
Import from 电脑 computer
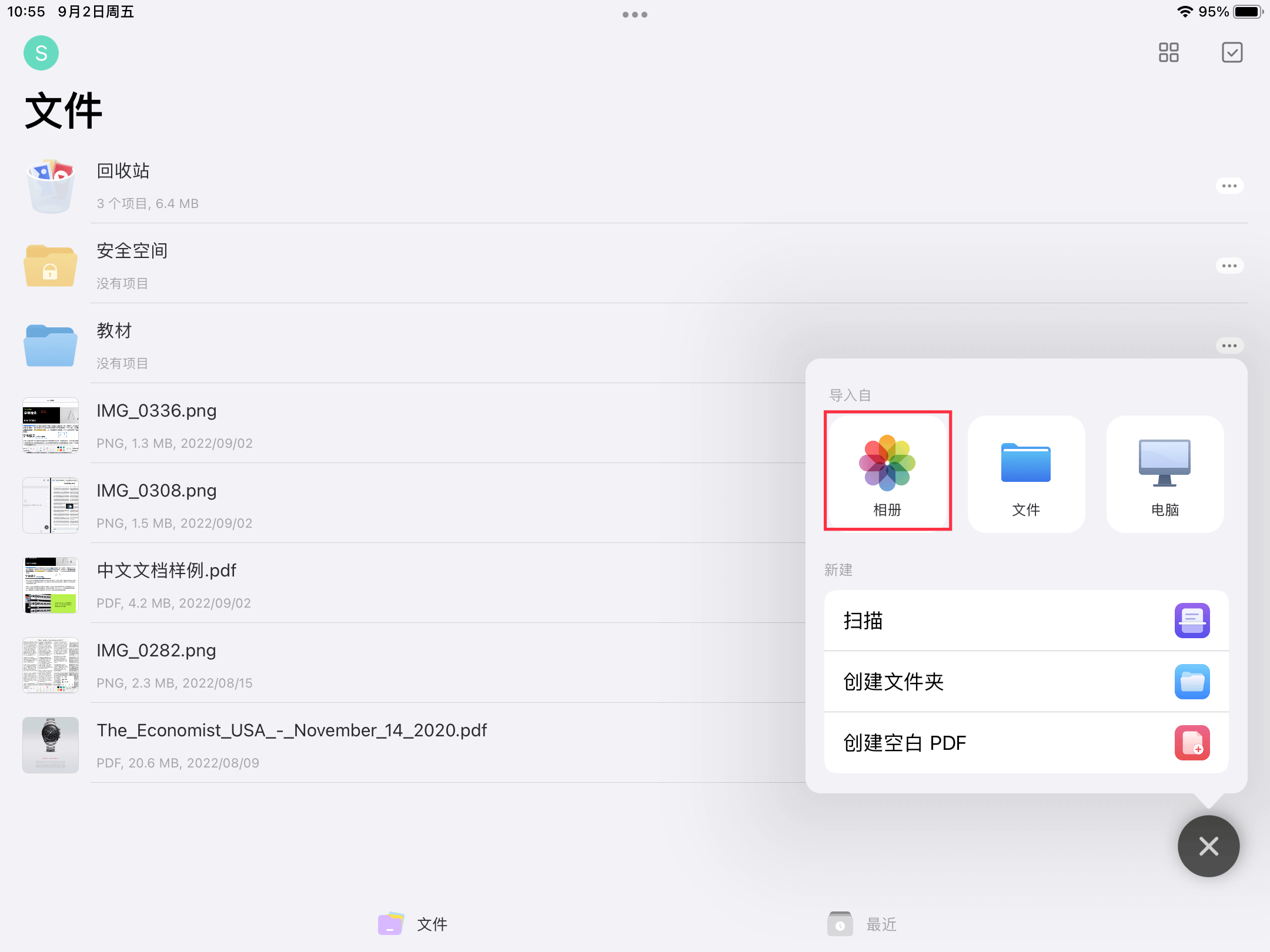tap(1165, 474)
